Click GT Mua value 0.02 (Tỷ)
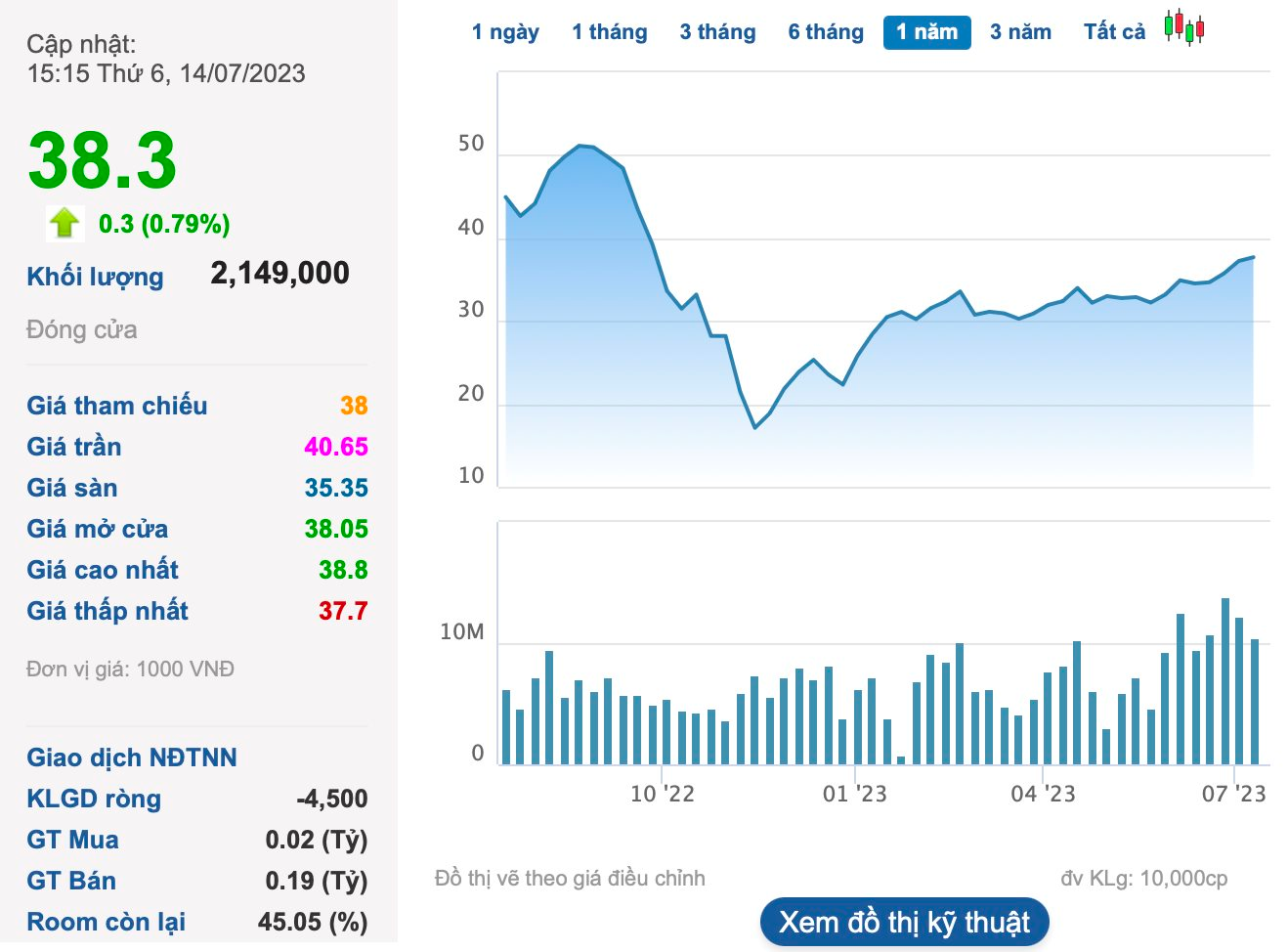 [x=317, y=840]
